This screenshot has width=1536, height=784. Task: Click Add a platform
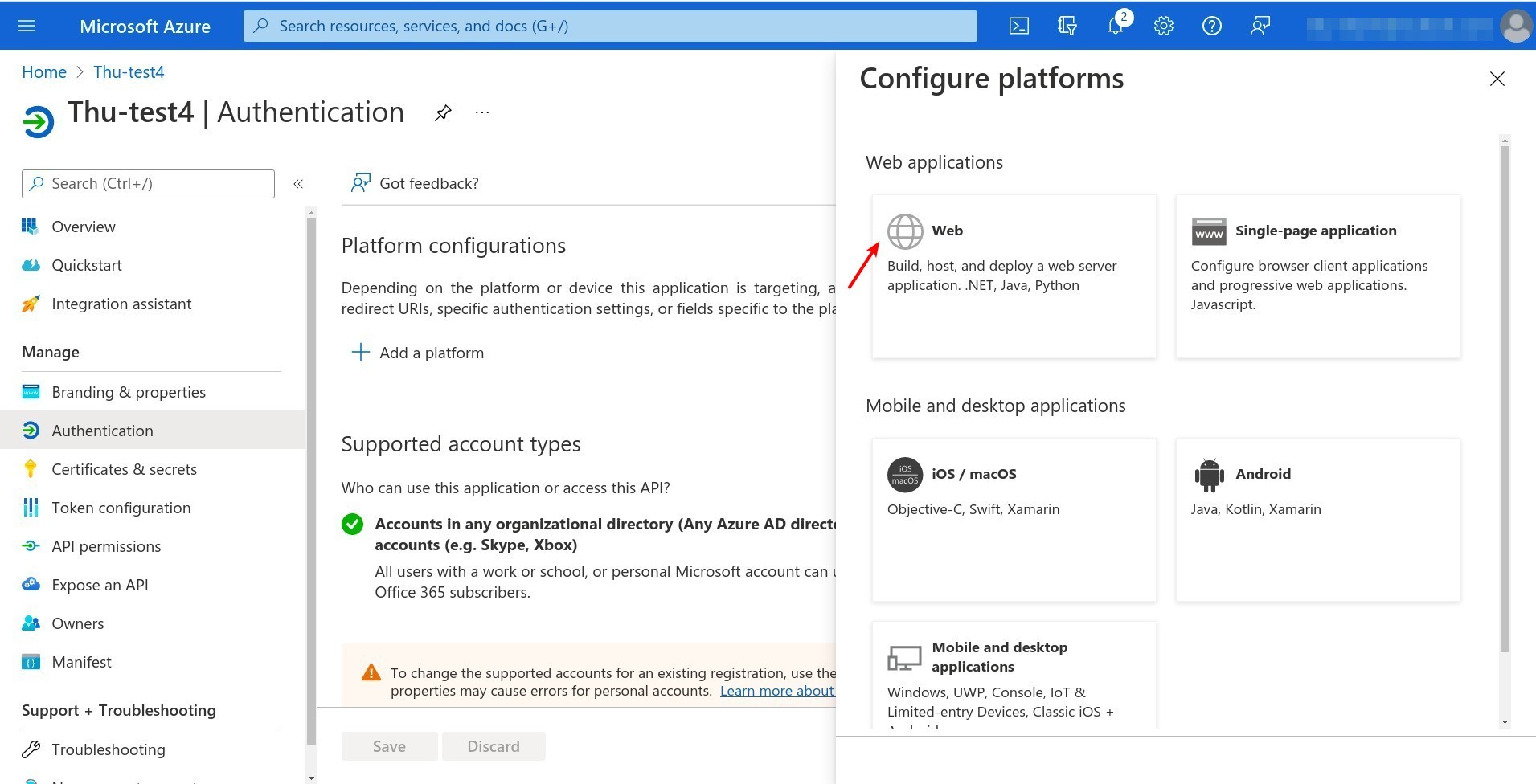418,353
